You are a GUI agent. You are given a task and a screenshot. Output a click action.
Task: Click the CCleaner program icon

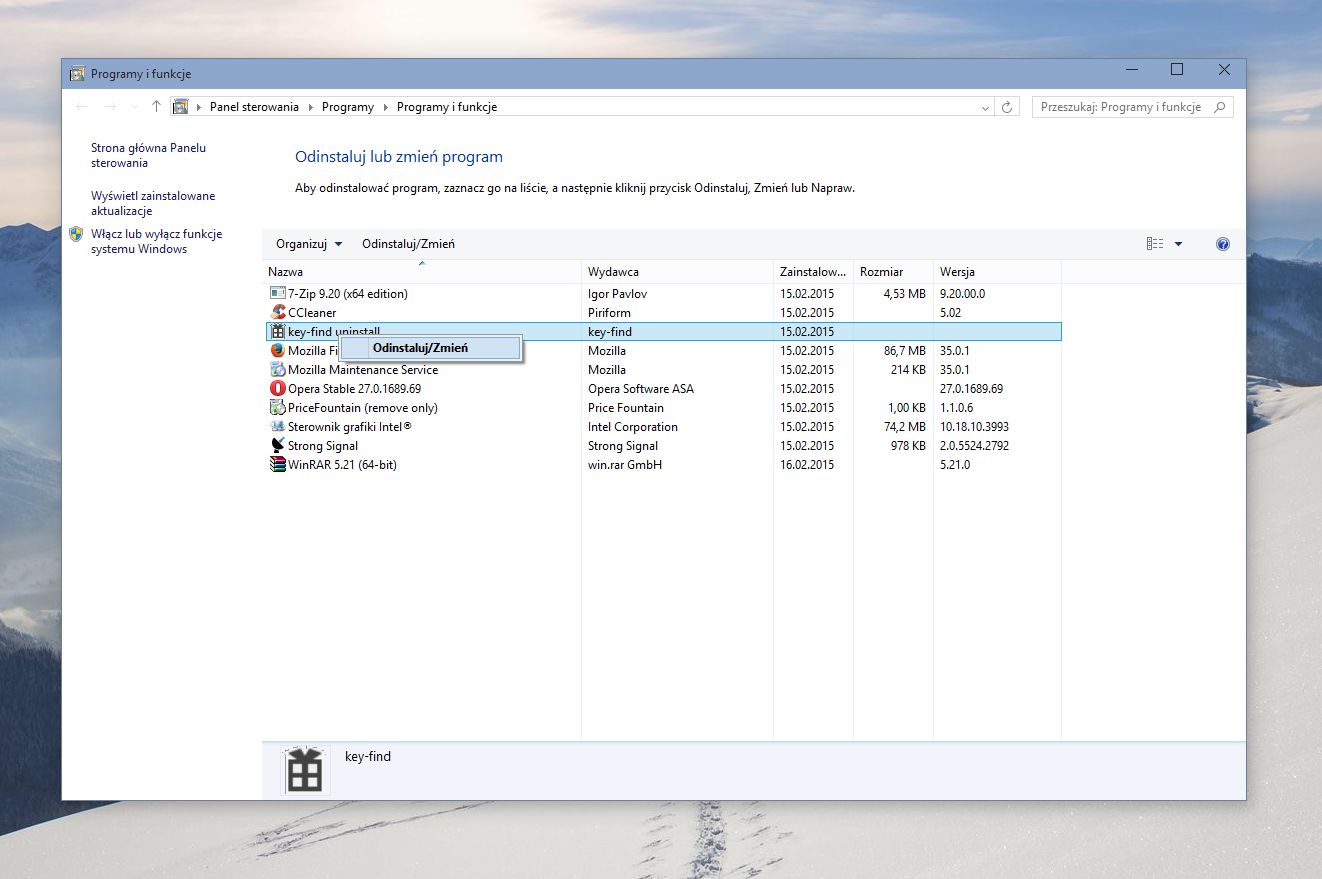pos(278,313)
